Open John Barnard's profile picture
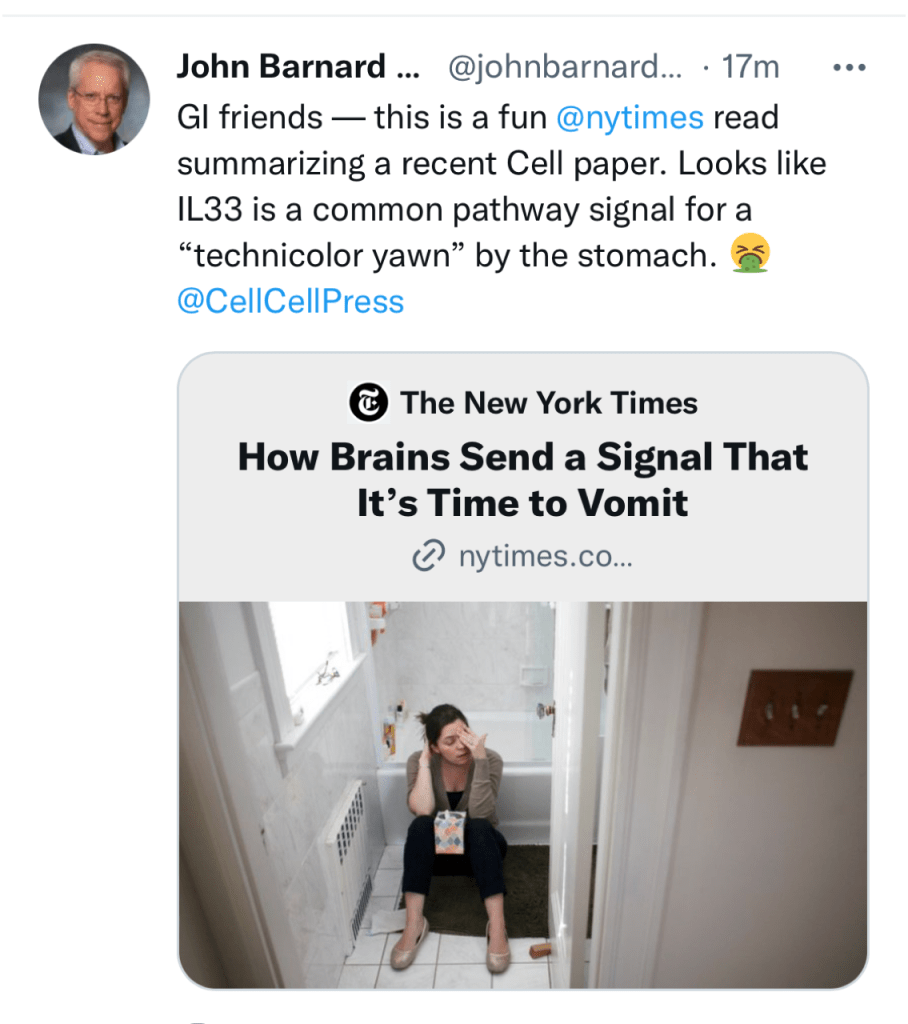 click(94, 99)
